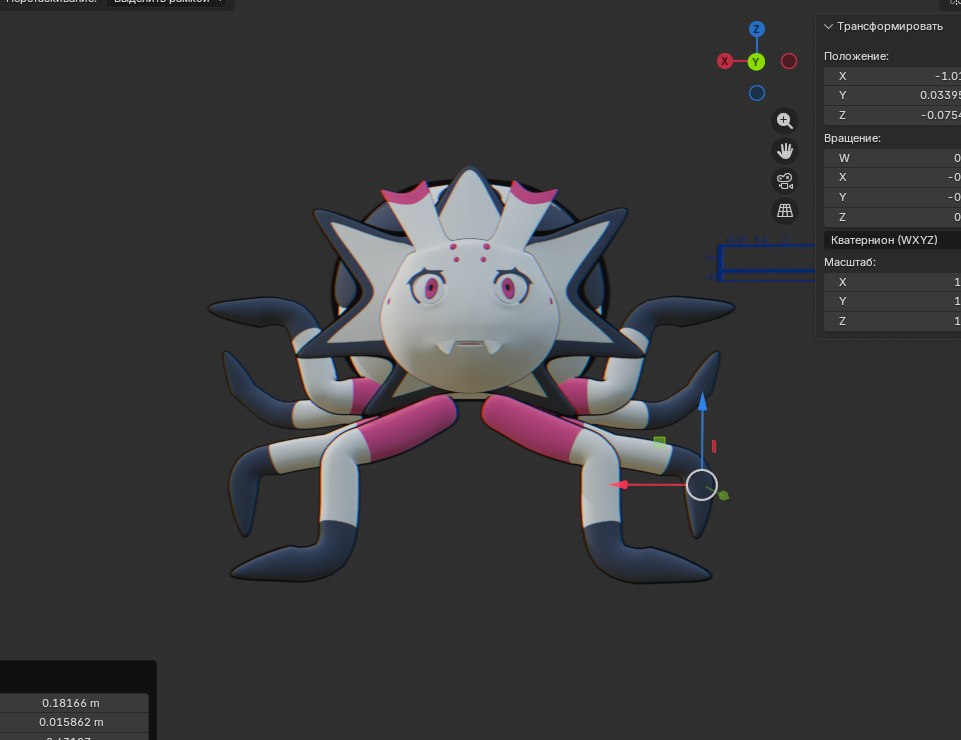The height and width of the screenshot is (740, 961).
Task: Click the Положение Z field
Action: click(x=892, y=115)
